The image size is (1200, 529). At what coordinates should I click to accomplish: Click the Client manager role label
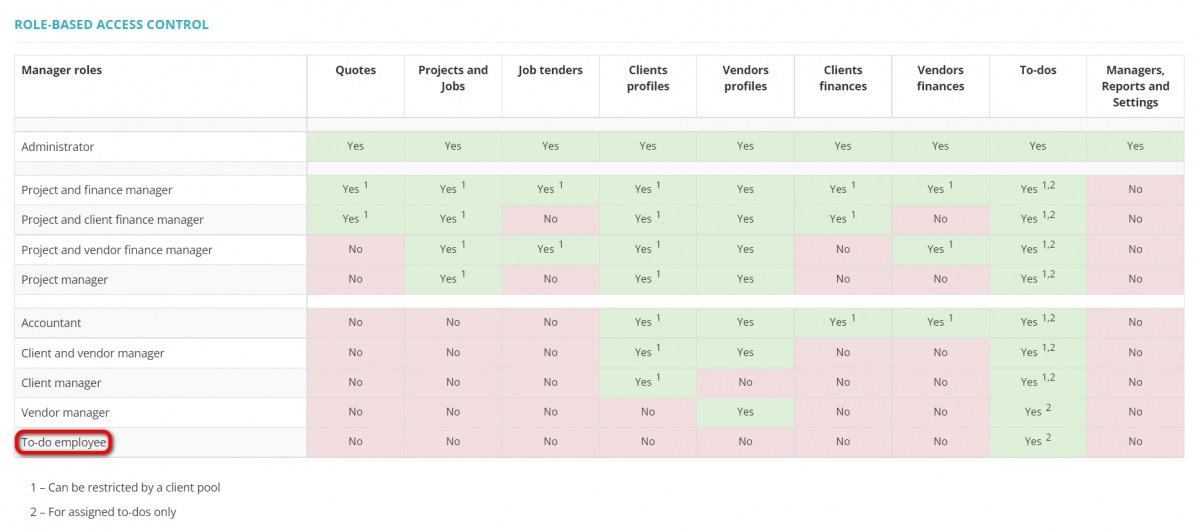(61, 383)
